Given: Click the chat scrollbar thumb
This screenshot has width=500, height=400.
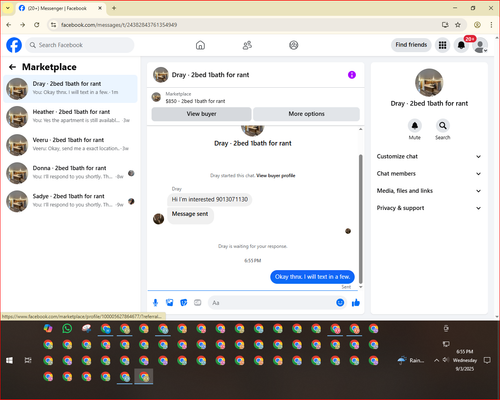Looking at the screenshot, I should click(360, 218).
